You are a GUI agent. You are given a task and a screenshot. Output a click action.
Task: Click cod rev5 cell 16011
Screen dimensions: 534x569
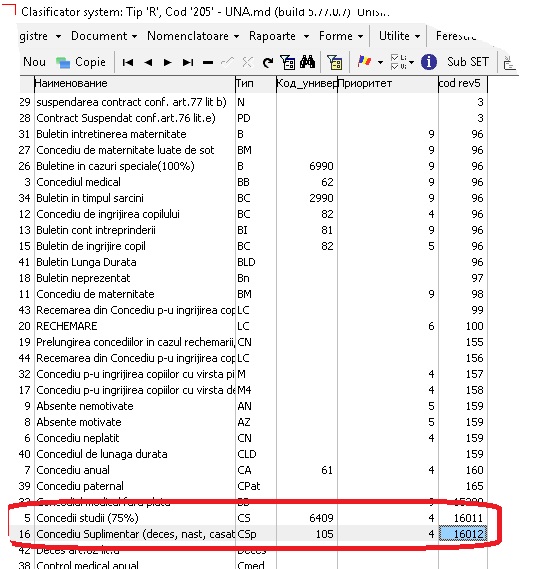(x=463, y=518)
